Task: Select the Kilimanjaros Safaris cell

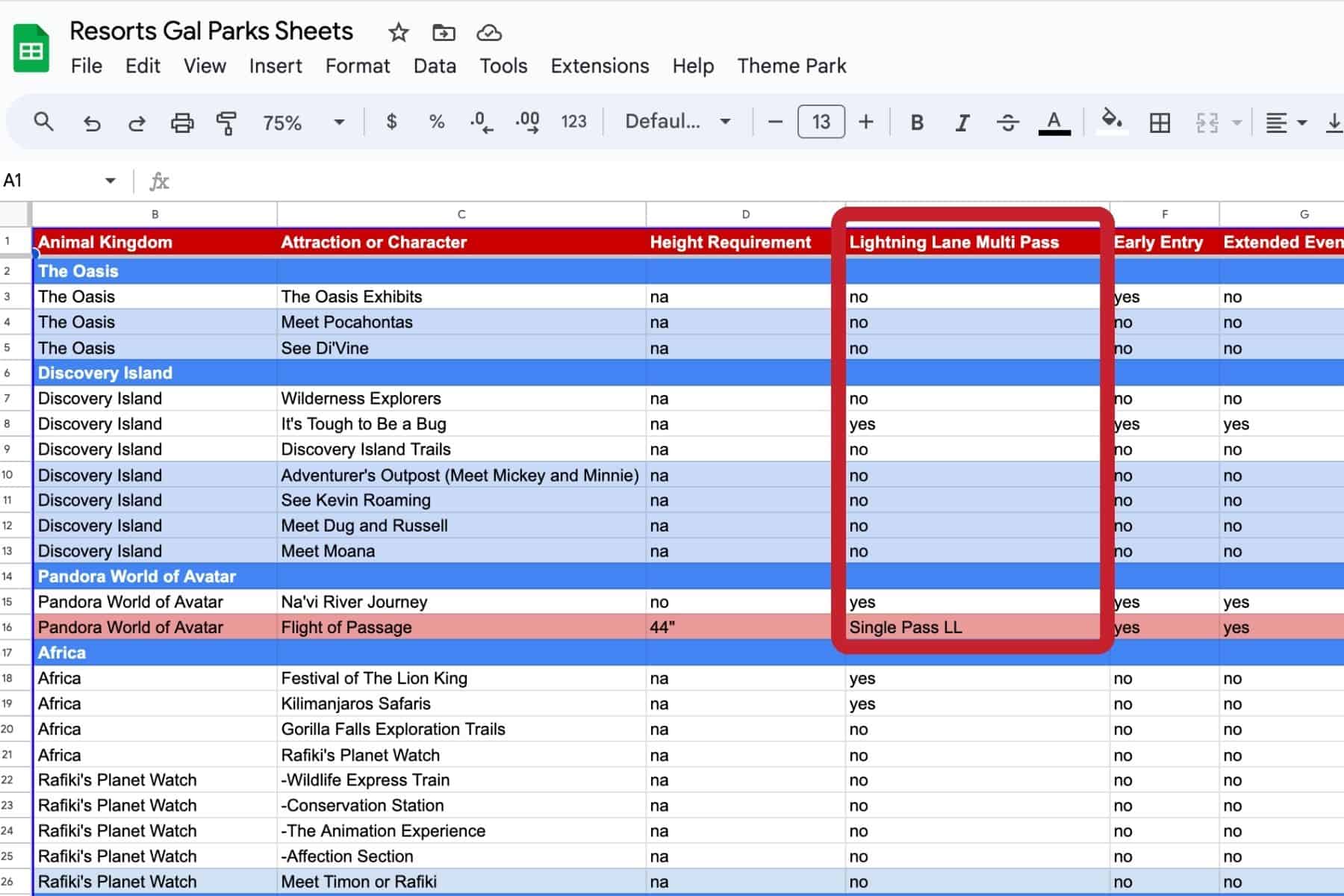Action: [x=461, y=703]
